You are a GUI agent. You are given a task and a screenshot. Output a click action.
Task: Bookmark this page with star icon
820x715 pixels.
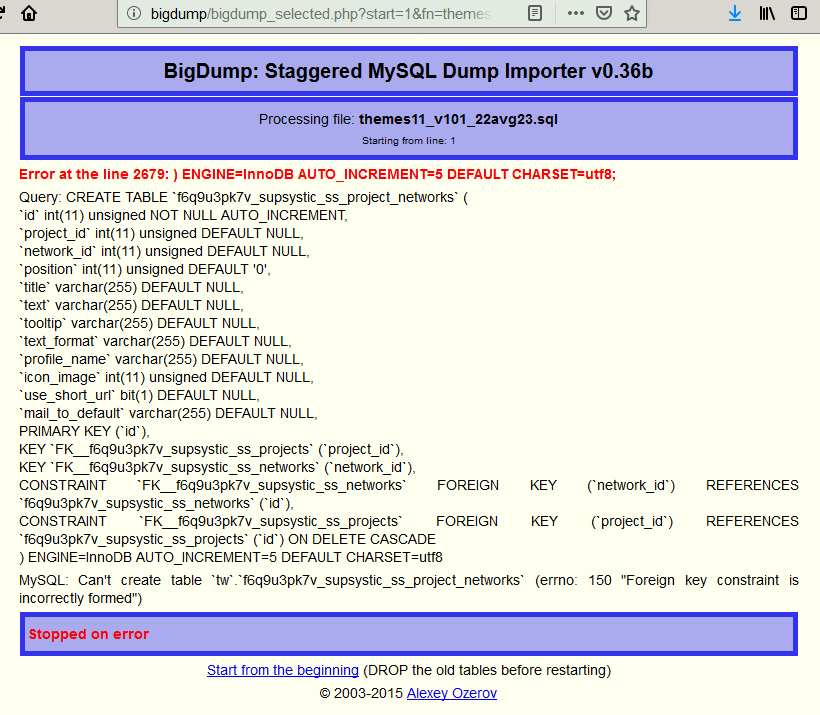[x=631, y=14]
